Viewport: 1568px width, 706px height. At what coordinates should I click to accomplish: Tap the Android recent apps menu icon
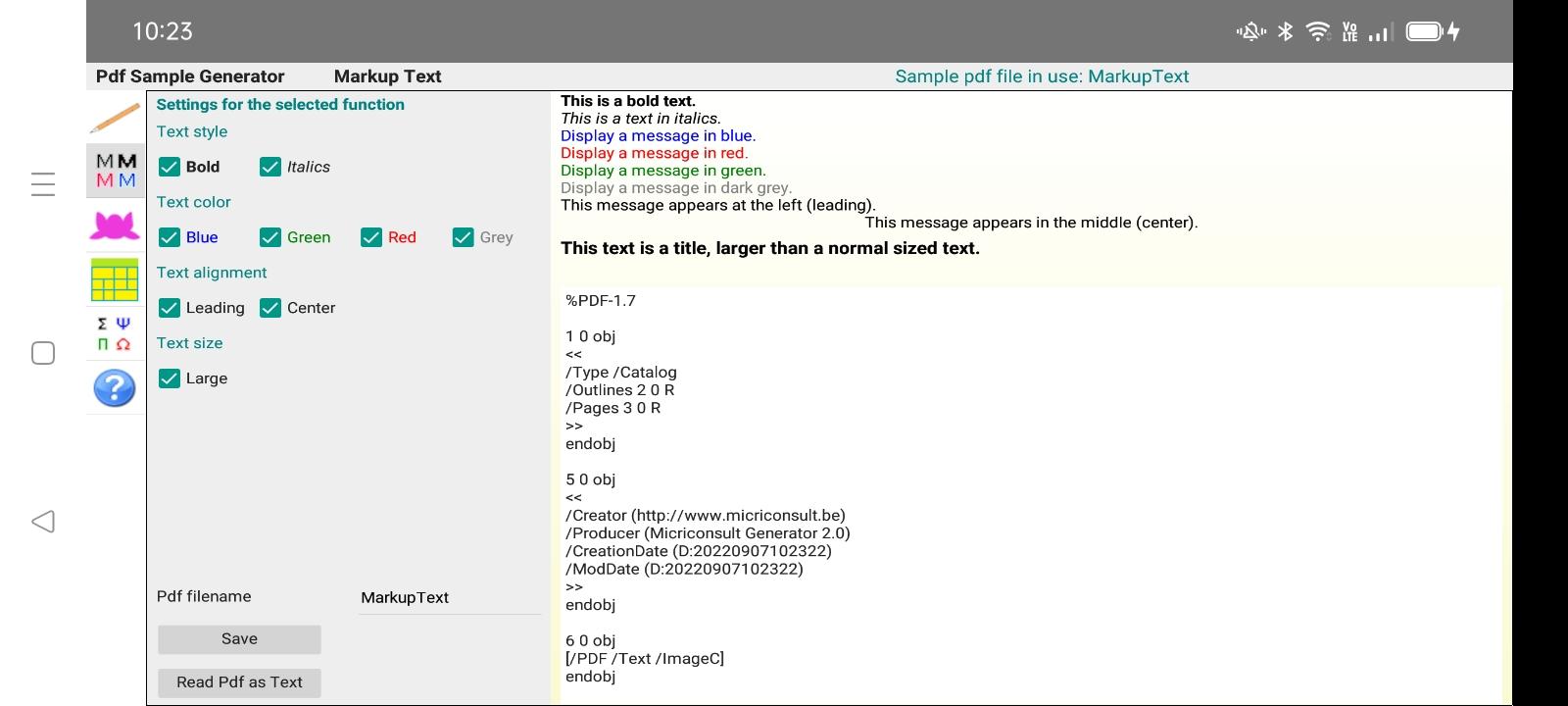point(43,184)
